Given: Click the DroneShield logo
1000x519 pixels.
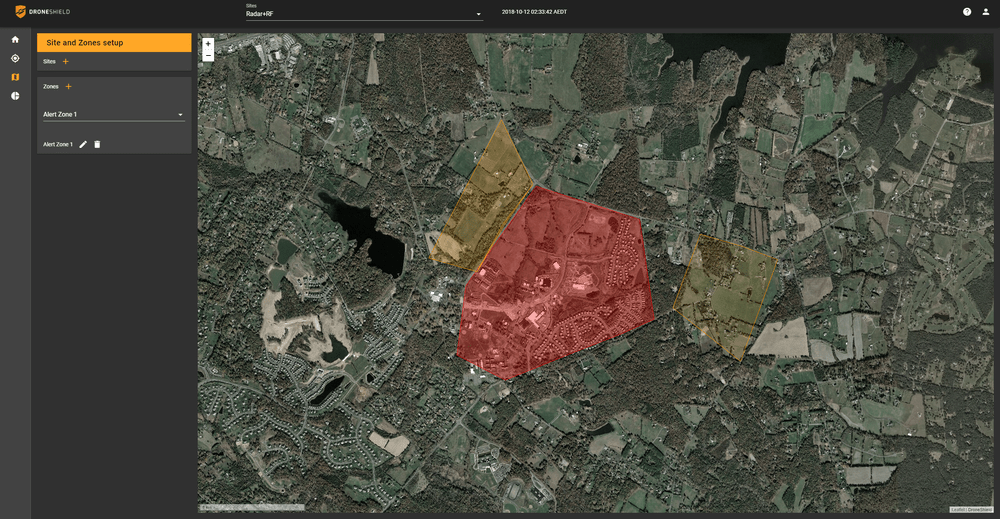Looking at the screenshot, I should point(42,12).
